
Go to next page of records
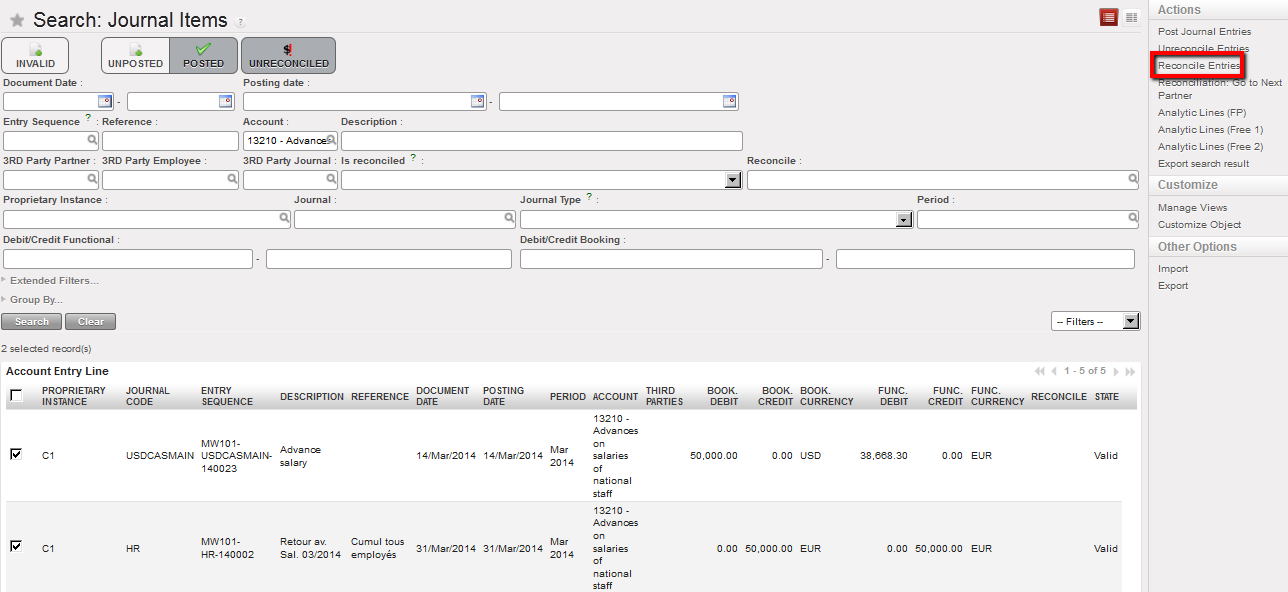coord(1116,372)
